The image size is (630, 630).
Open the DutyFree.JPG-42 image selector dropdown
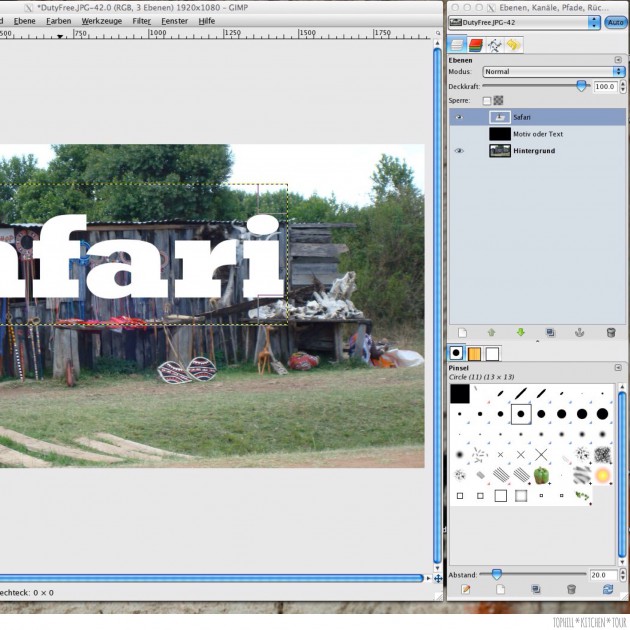(x=524, y=22)
